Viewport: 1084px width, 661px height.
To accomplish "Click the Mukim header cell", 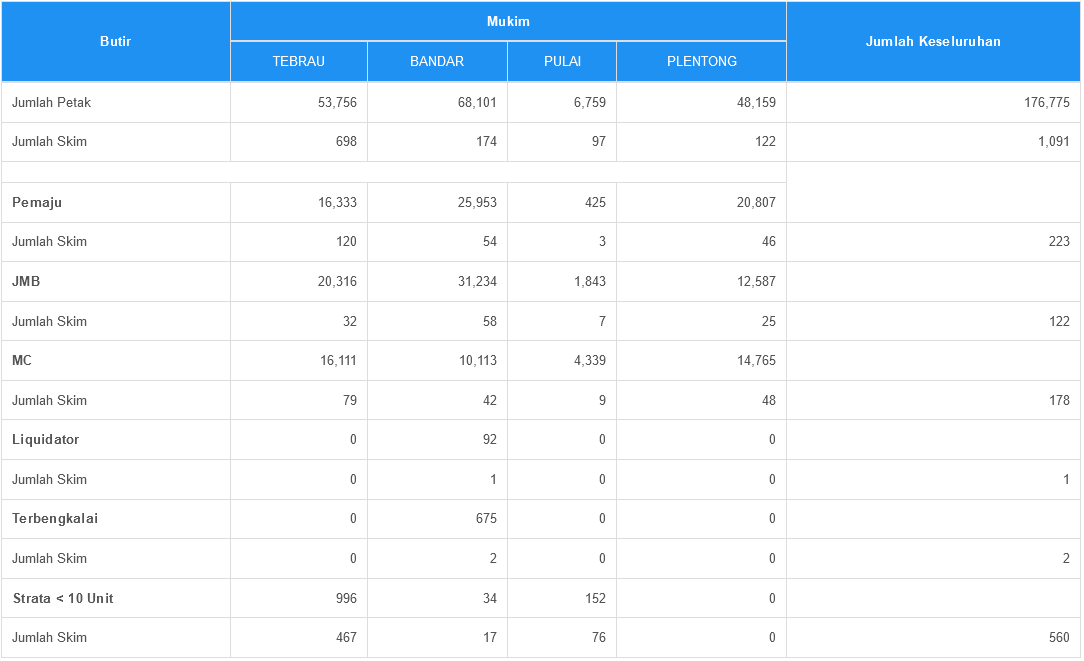I will click(508, 21).
